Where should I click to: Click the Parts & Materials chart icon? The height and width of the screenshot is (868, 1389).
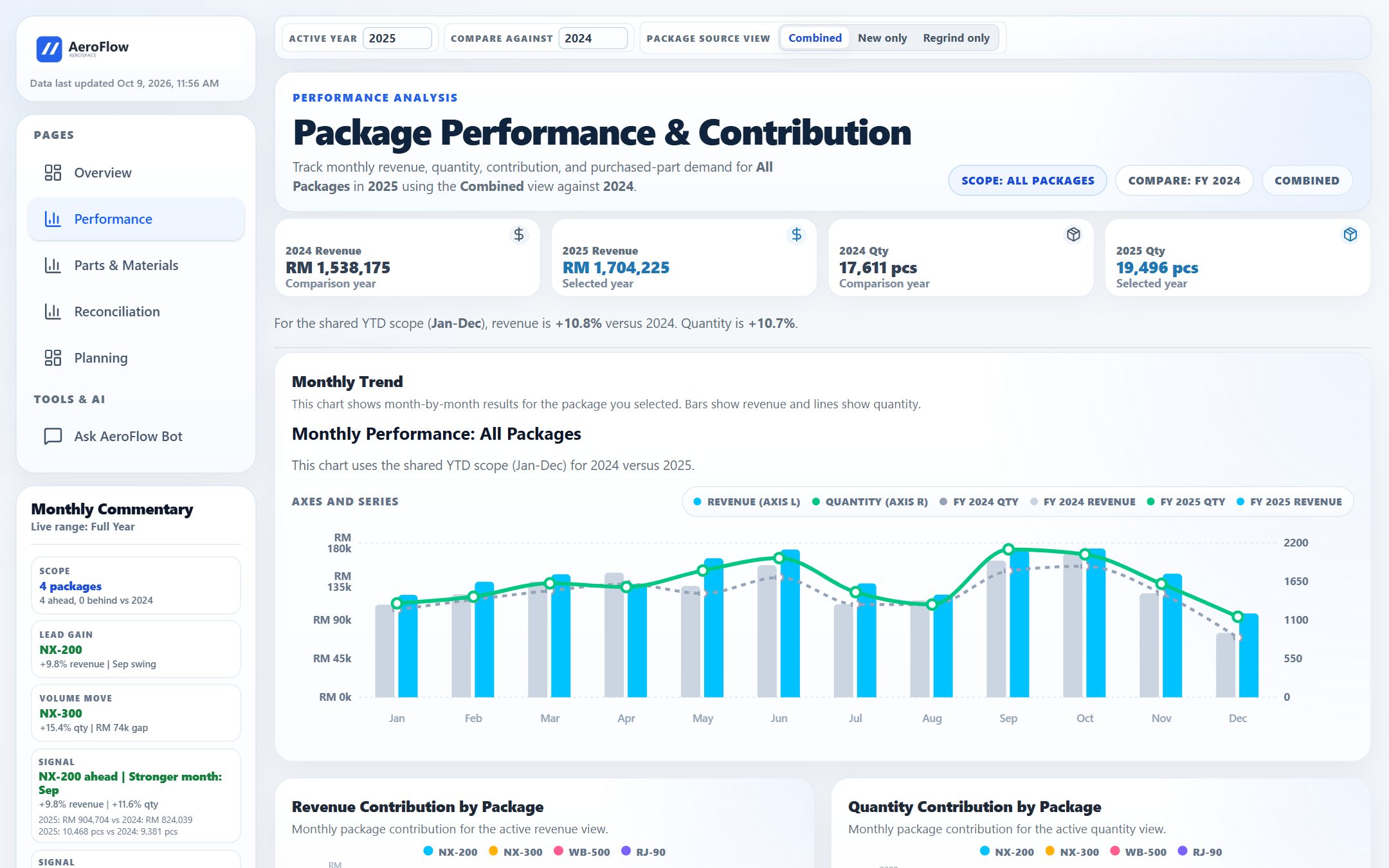(x=53, y=266)
